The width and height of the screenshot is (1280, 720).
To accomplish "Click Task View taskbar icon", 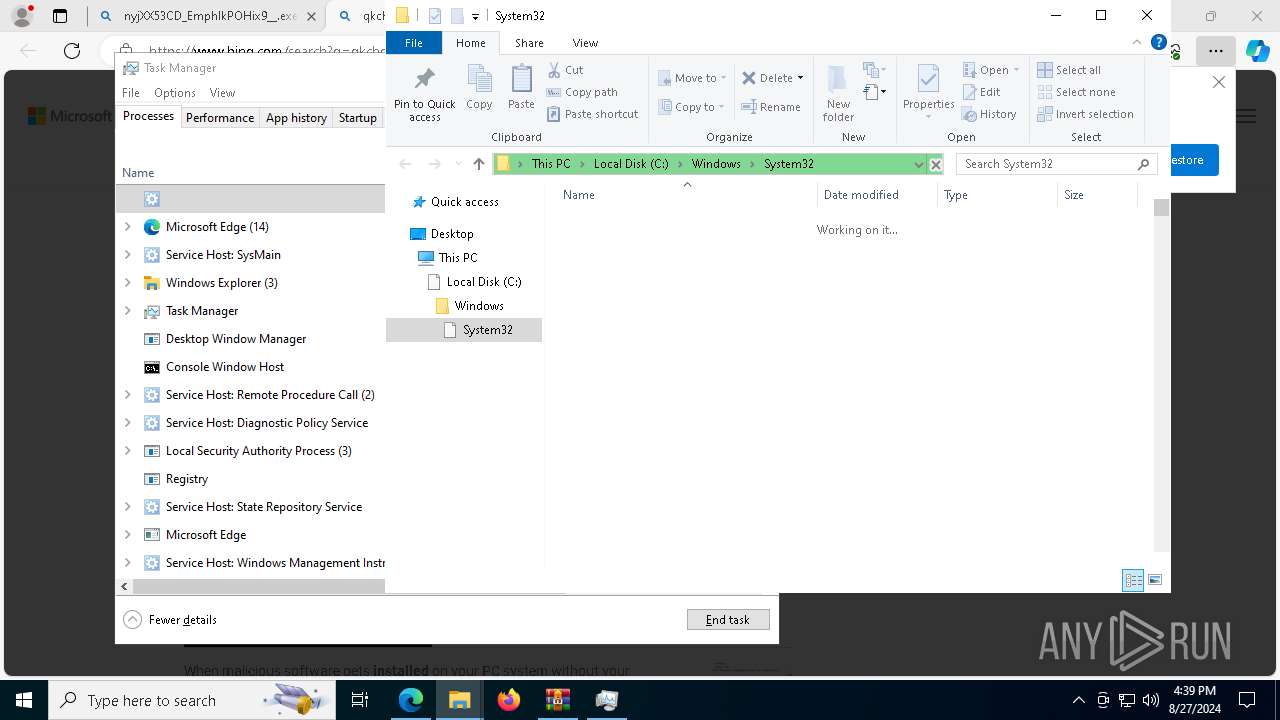I will tap(360, 700).
